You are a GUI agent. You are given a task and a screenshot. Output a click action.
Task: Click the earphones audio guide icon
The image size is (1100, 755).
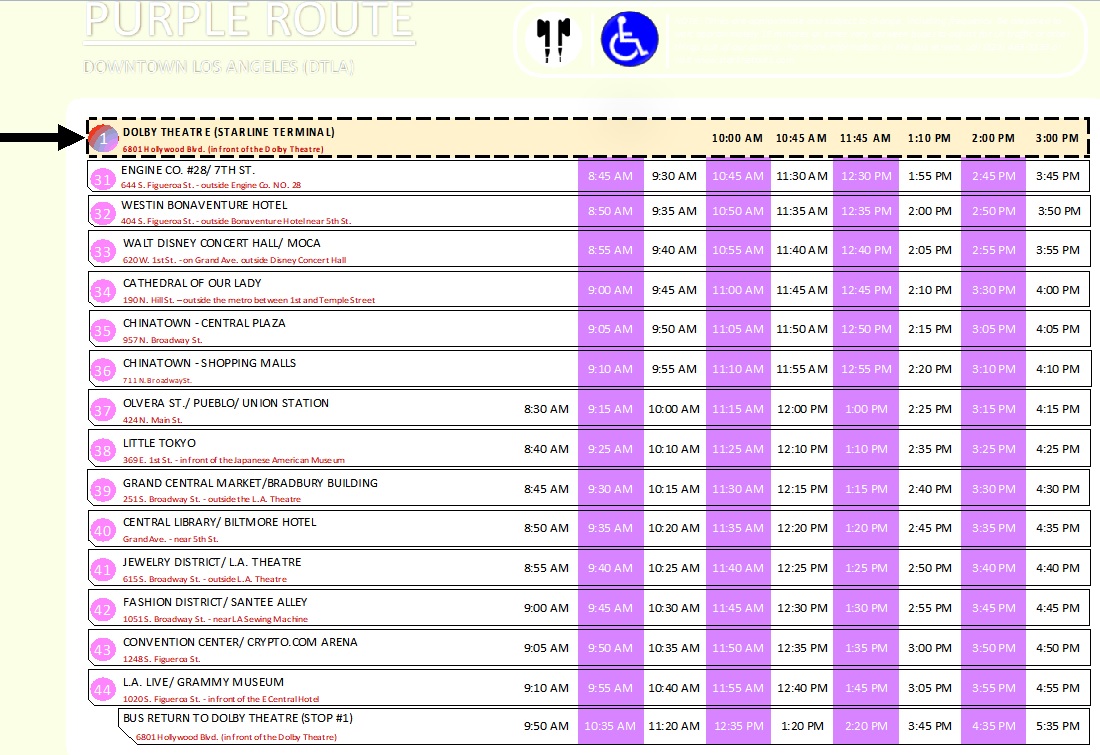click(x=551, y=41)
